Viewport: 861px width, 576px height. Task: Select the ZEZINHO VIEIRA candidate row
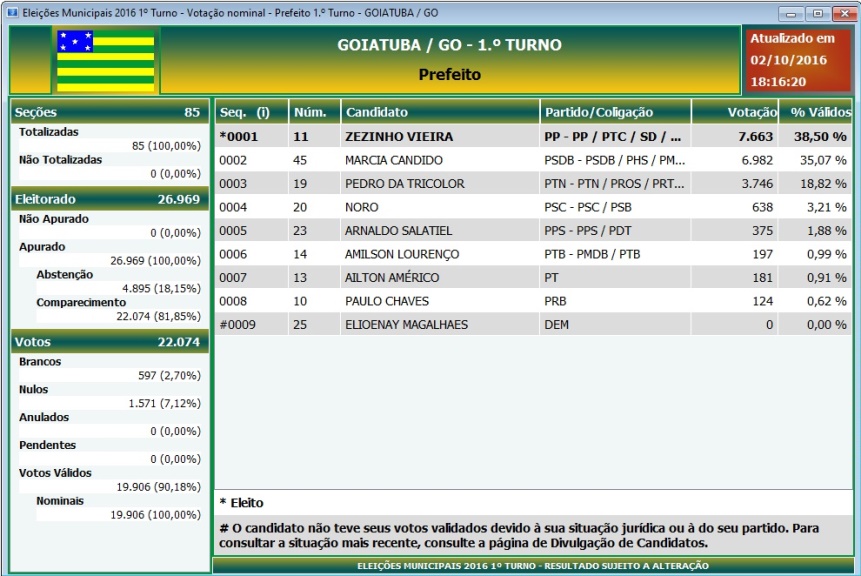(533, 136)
